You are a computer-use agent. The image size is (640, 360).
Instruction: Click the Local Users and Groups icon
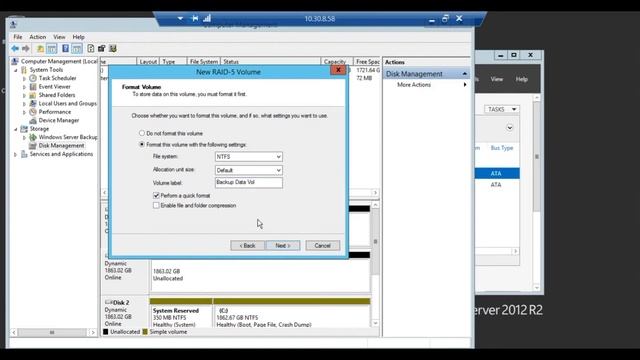33,104
